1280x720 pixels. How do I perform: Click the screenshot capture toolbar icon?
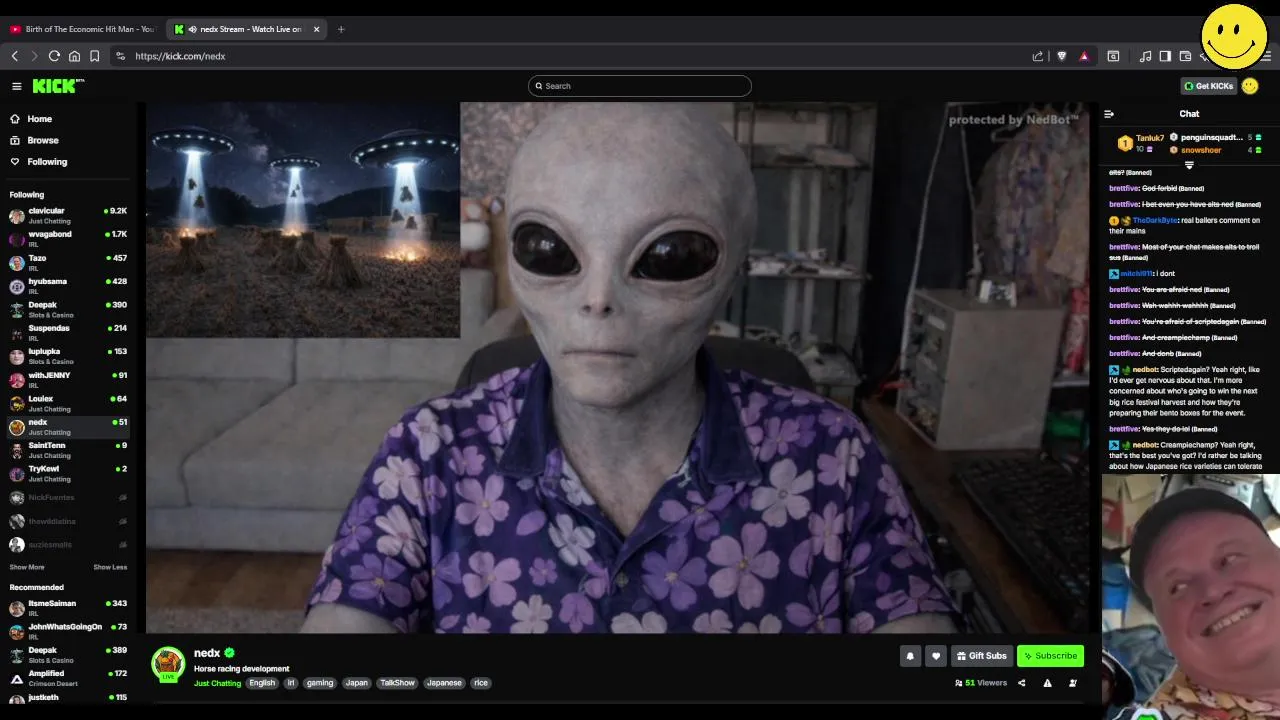coord(1113,56)
